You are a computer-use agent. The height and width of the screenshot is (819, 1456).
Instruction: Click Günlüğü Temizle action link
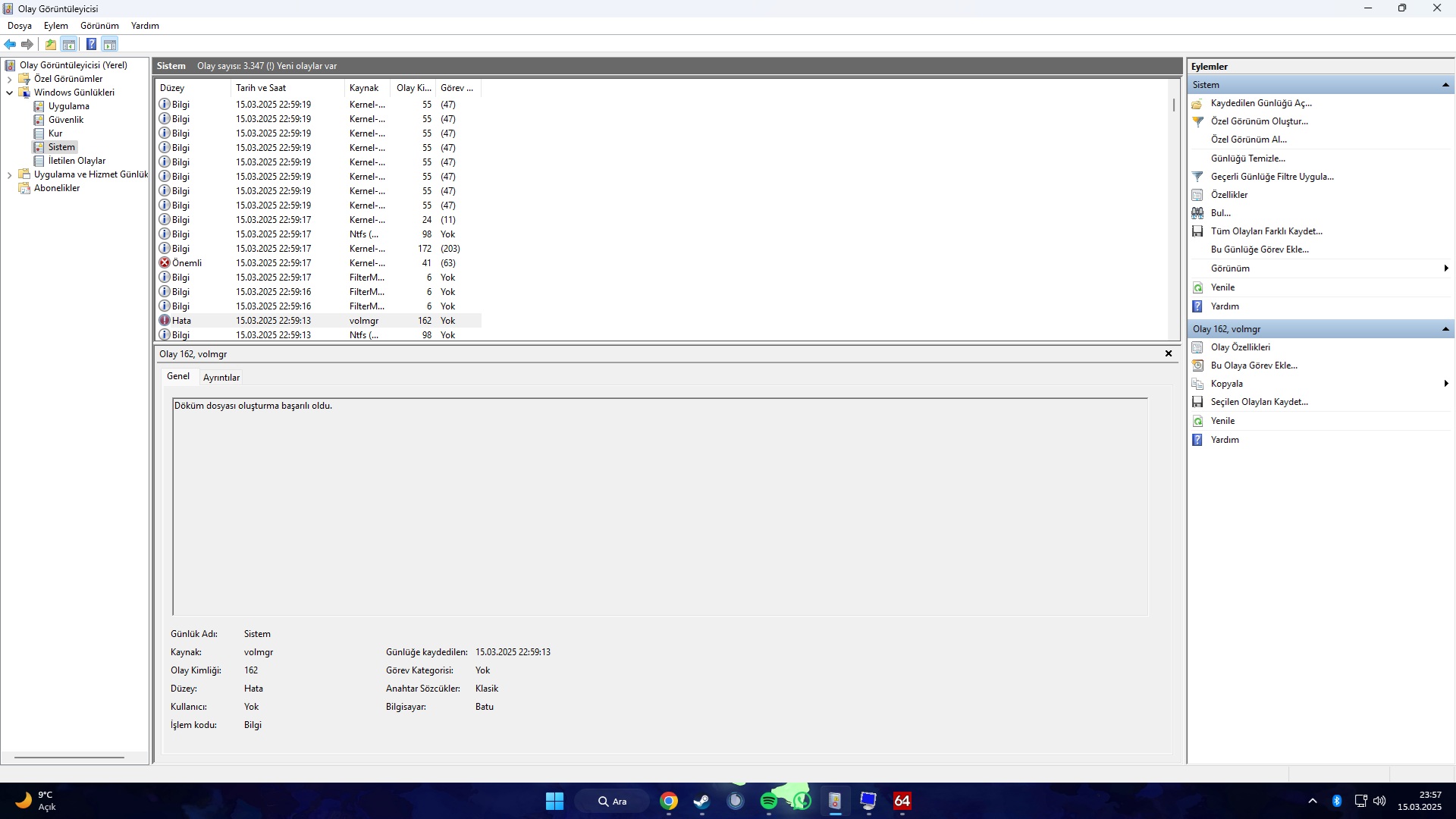(1247, 158)
